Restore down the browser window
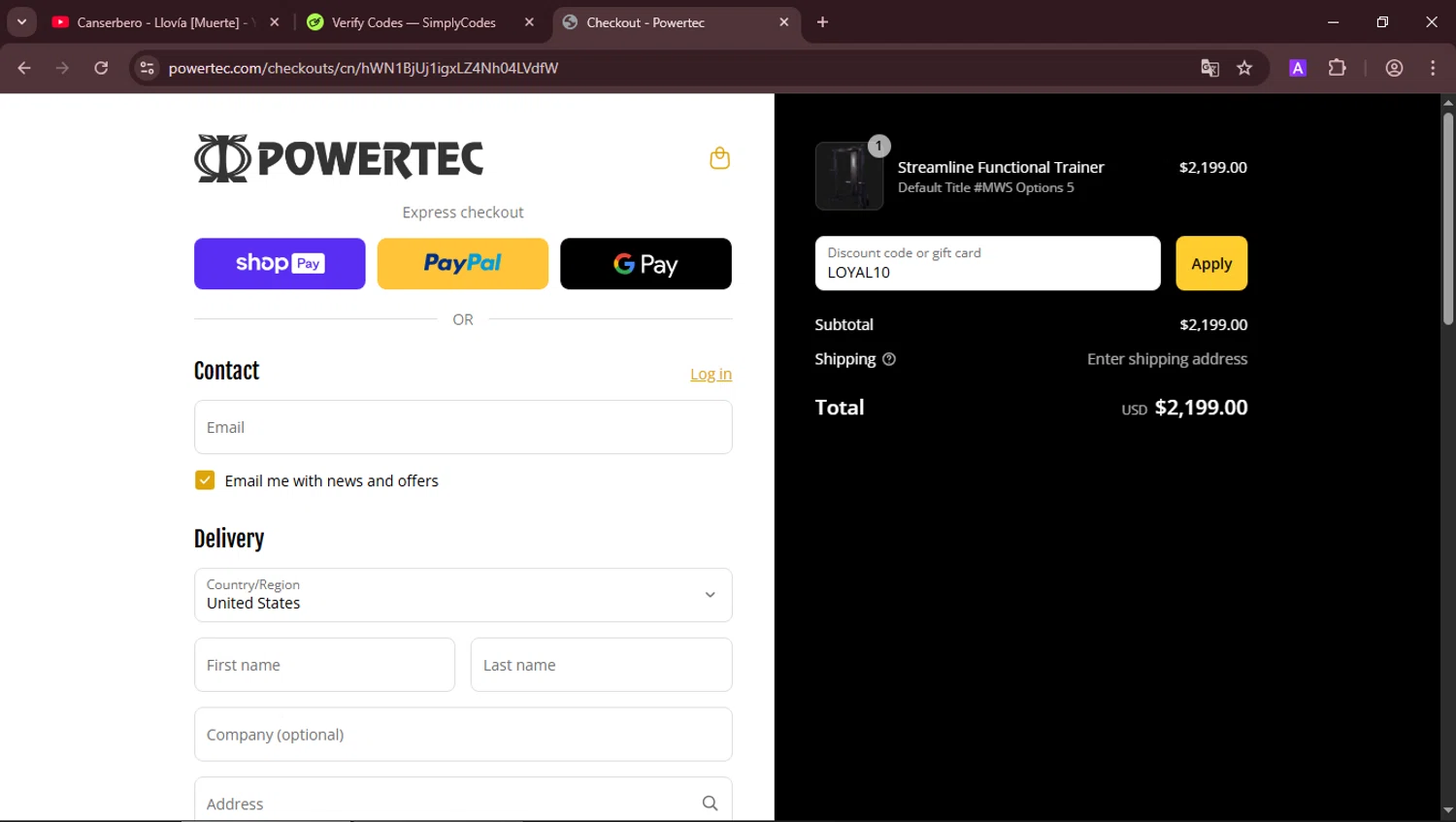The image size is (1456, 822). point(1382,22)
